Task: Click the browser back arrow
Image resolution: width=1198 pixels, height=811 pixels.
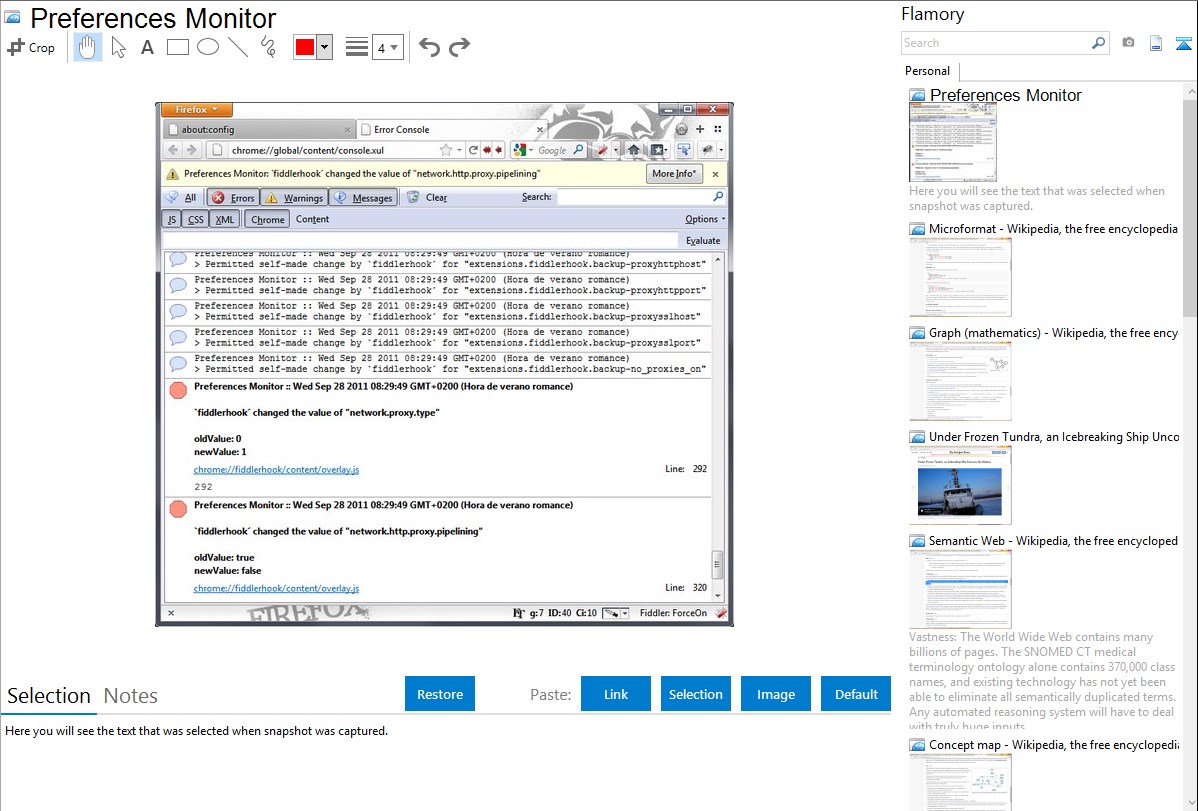Action: tap(173, 151)
